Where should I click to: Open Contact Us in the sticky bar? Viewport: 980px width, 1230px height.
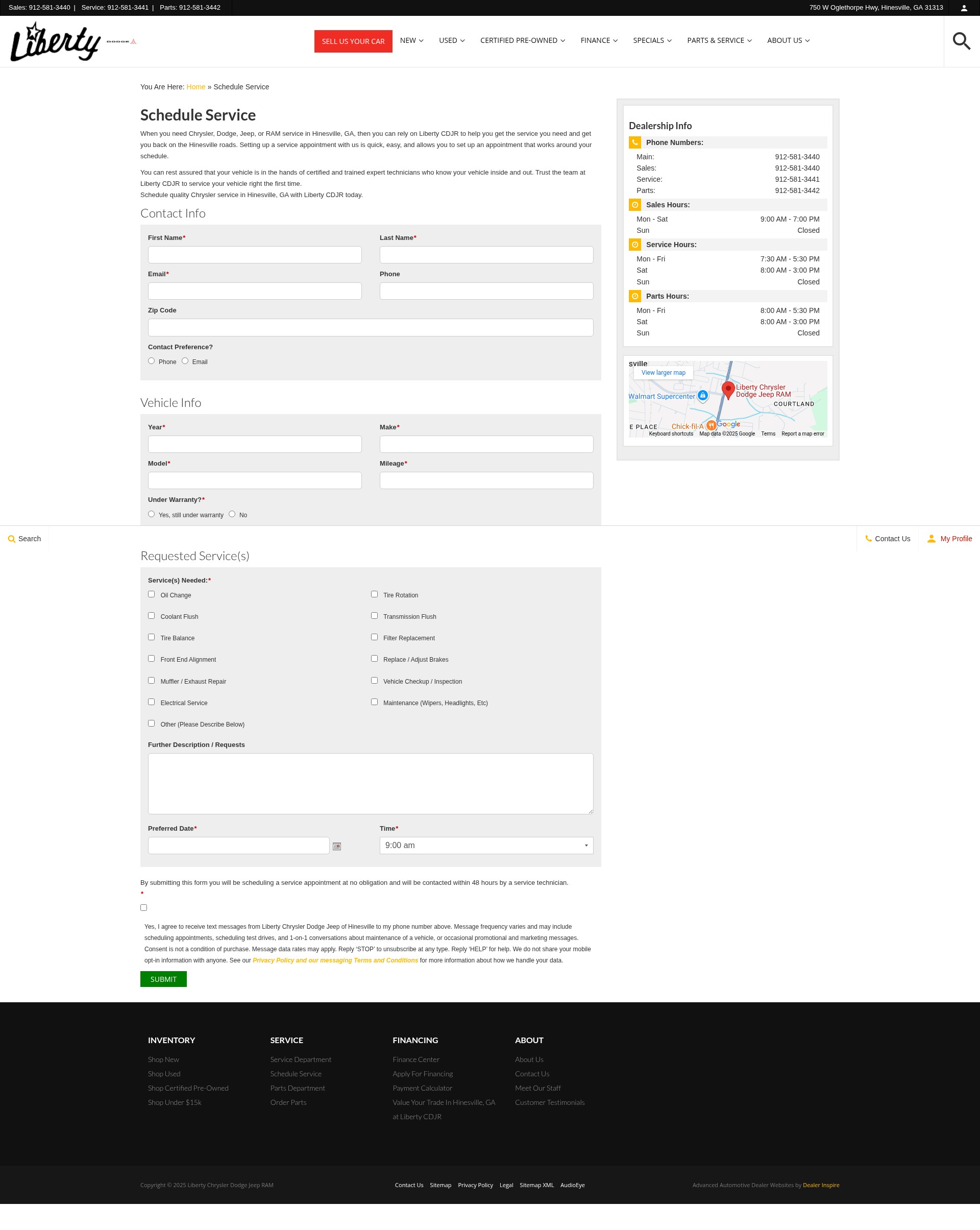click(x=887, y=539)
